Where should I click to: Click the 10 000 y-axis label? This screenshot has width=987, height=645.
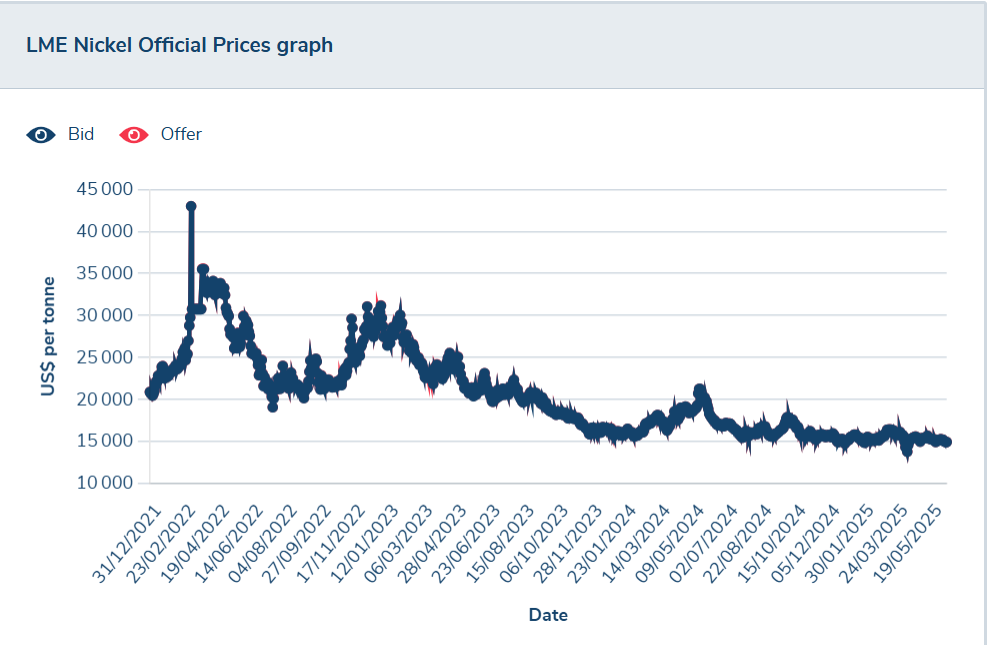point(105,483)
